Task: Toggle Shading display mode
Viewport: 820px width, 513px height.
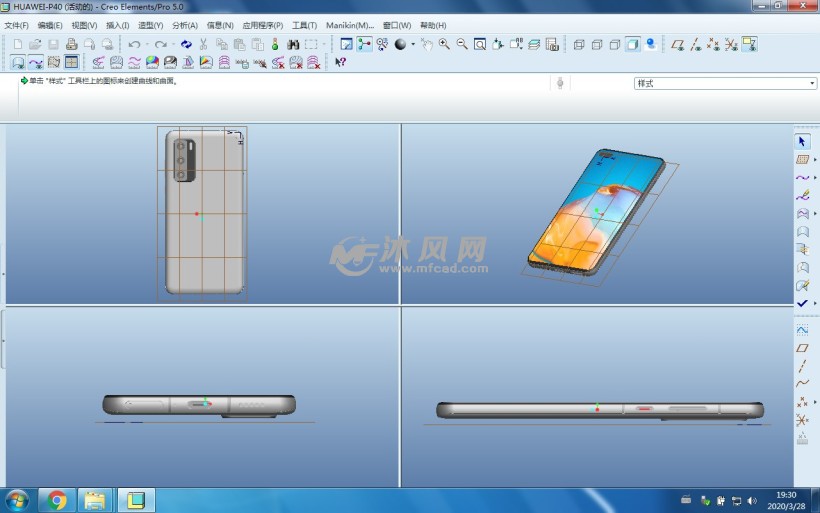Action: point(633,44)
